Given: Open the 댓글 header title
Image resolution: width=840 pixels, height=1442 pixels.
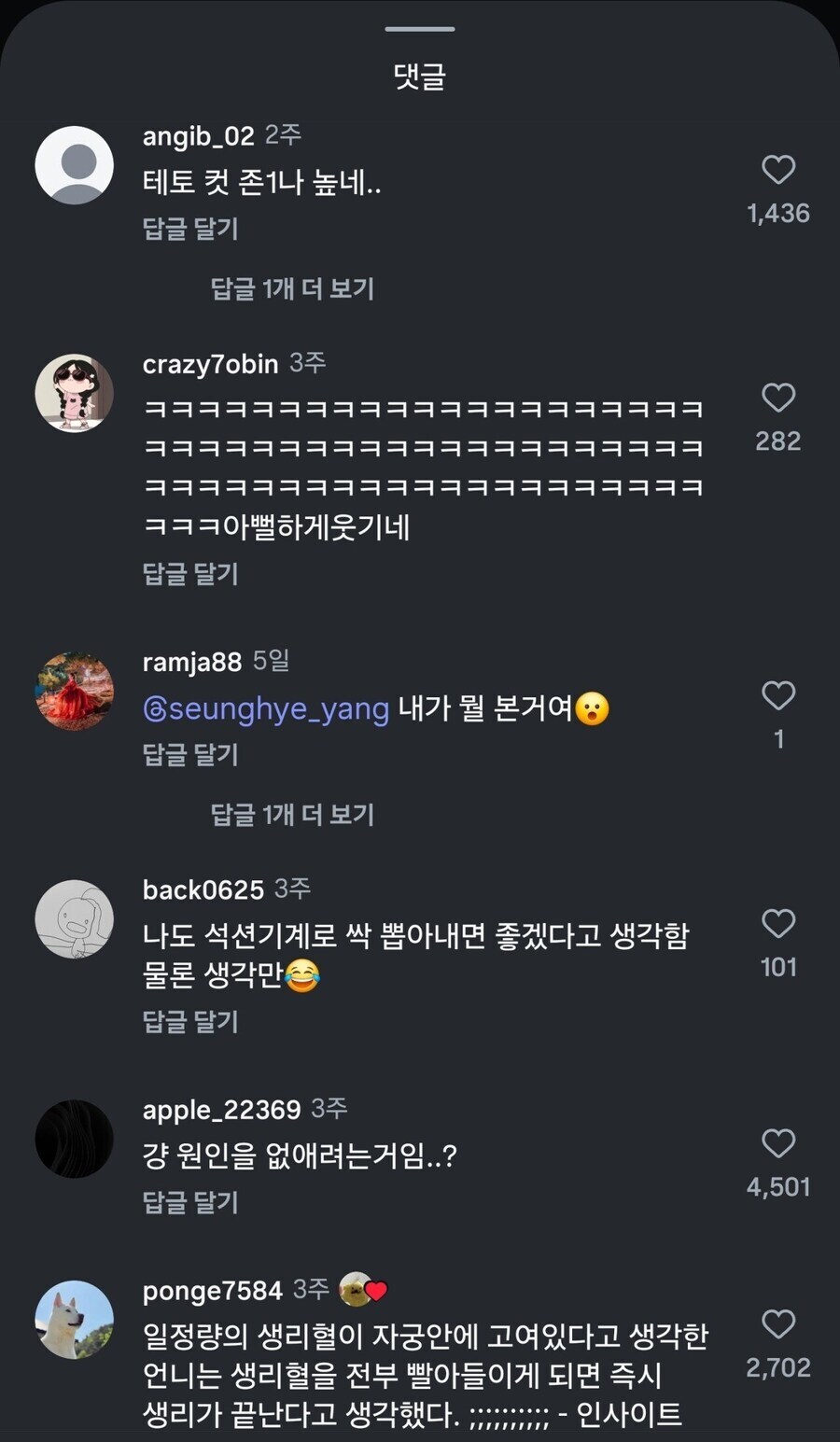Looking at the screenshot, I should pos(419,77).
